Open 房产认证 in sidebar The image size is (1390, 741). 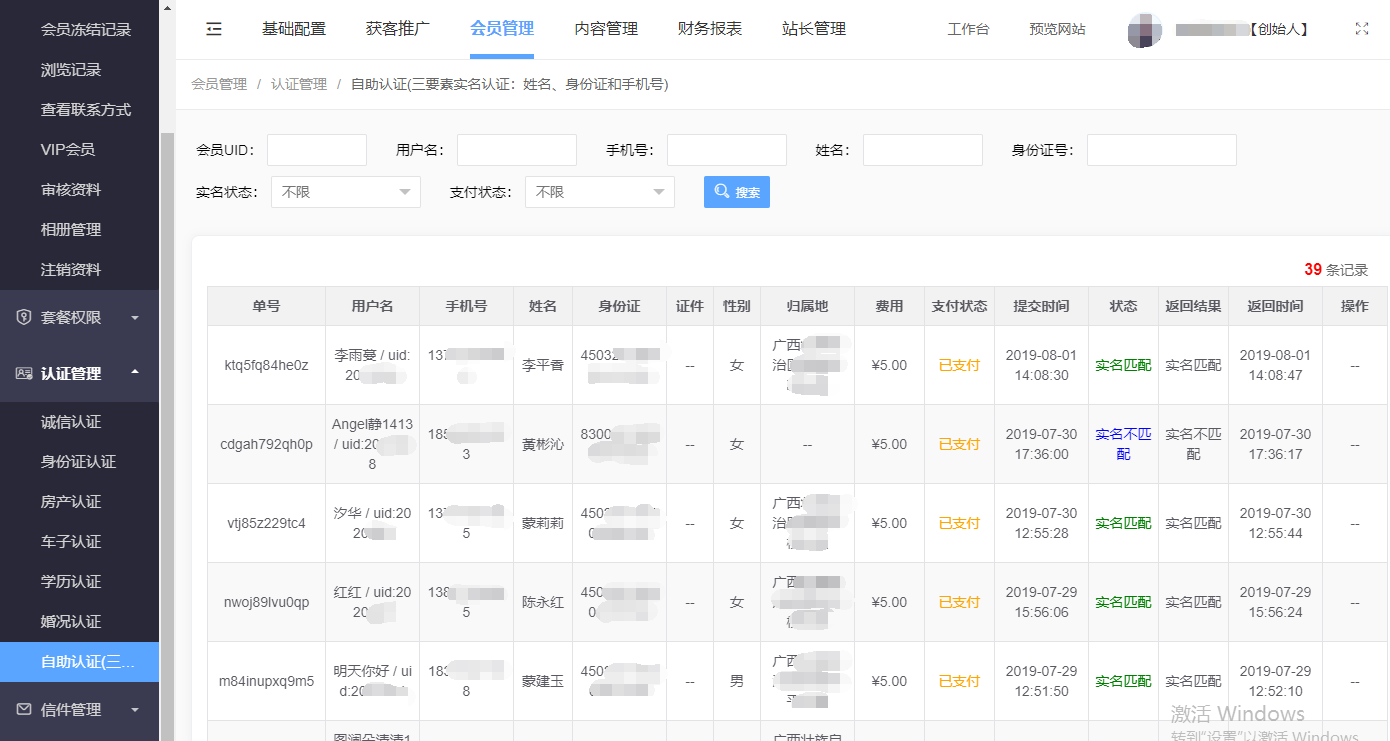pos(71,502)
